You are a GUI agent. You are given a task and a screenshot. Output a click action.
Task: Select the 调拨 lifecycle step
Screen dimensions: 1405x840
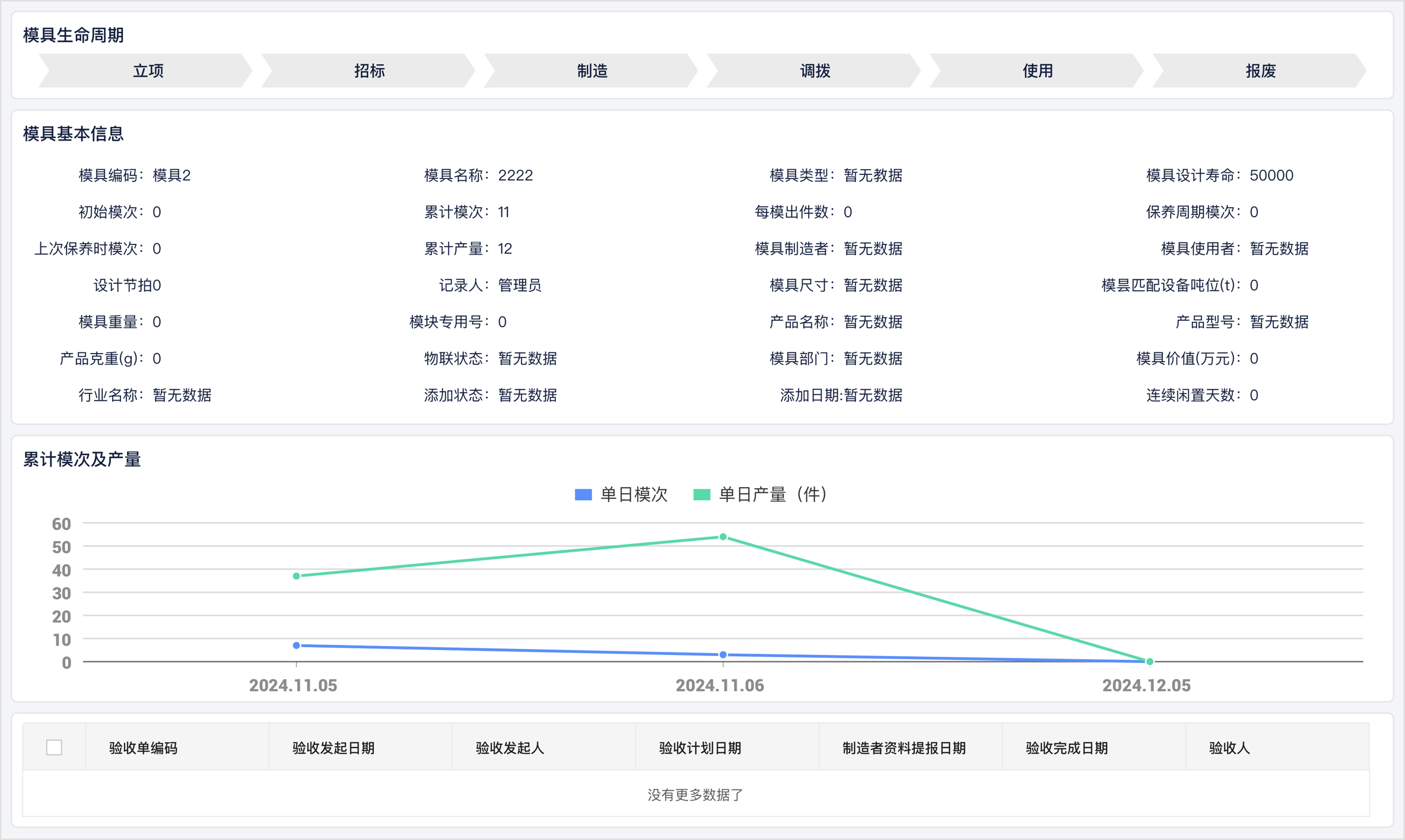coord(814,71)
